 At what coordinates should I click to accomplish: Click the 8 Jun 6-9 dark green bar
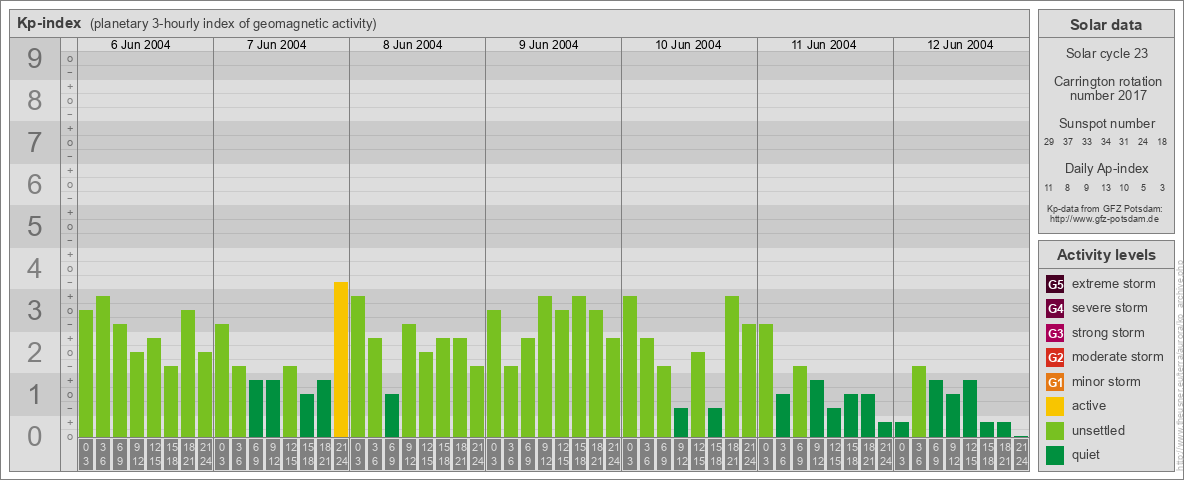pos(392,415)
